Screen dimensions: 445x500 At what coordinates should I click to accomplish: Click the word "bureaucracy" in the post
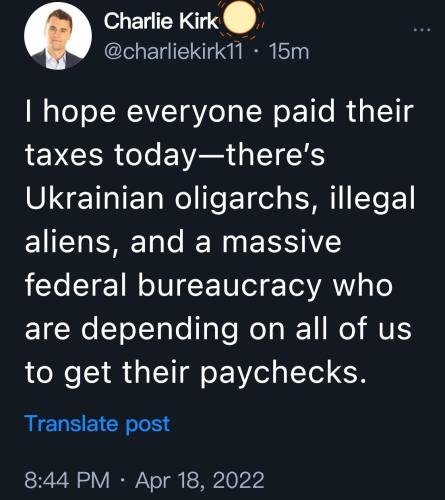tap(229, 287)
